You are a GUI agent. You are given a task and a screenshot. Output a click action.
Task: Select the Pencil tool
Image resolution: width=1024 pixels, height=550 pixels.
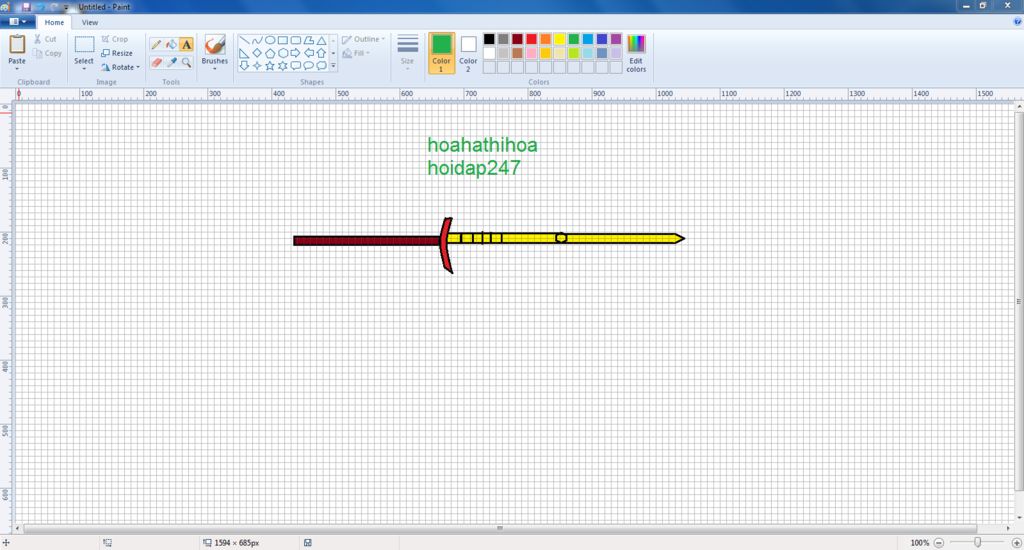coord(156,44)
